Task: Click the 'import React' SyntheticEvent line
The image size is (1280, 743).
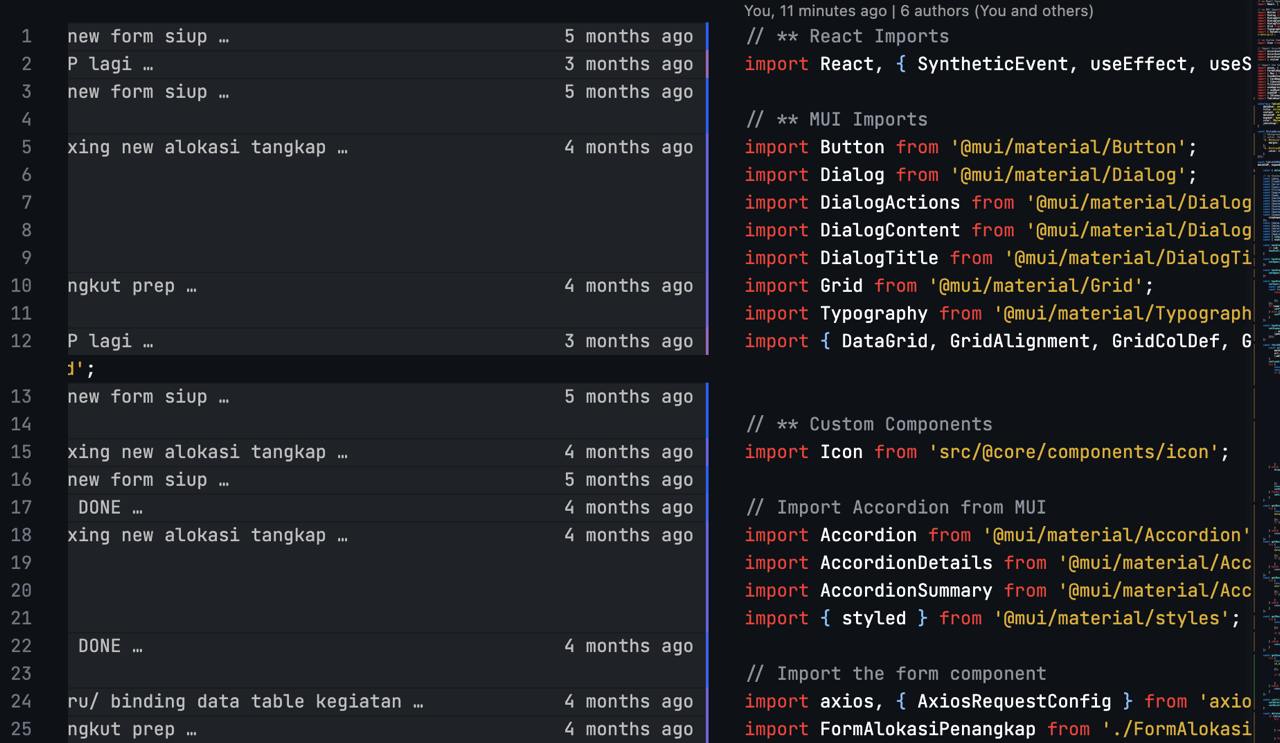Action: click(x=998, y=64)
